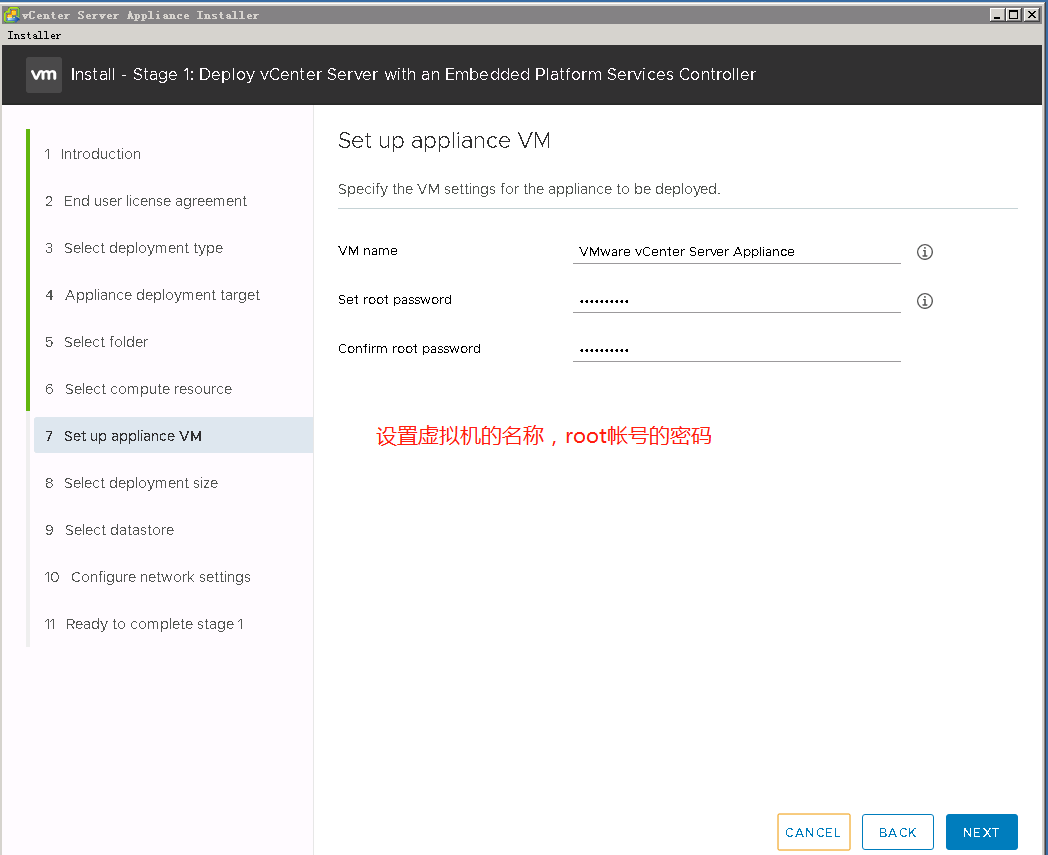Click the 'Set root password' label
This screenshot has height=855, width=1048.
pyautogui.click(x=394, y=299)
